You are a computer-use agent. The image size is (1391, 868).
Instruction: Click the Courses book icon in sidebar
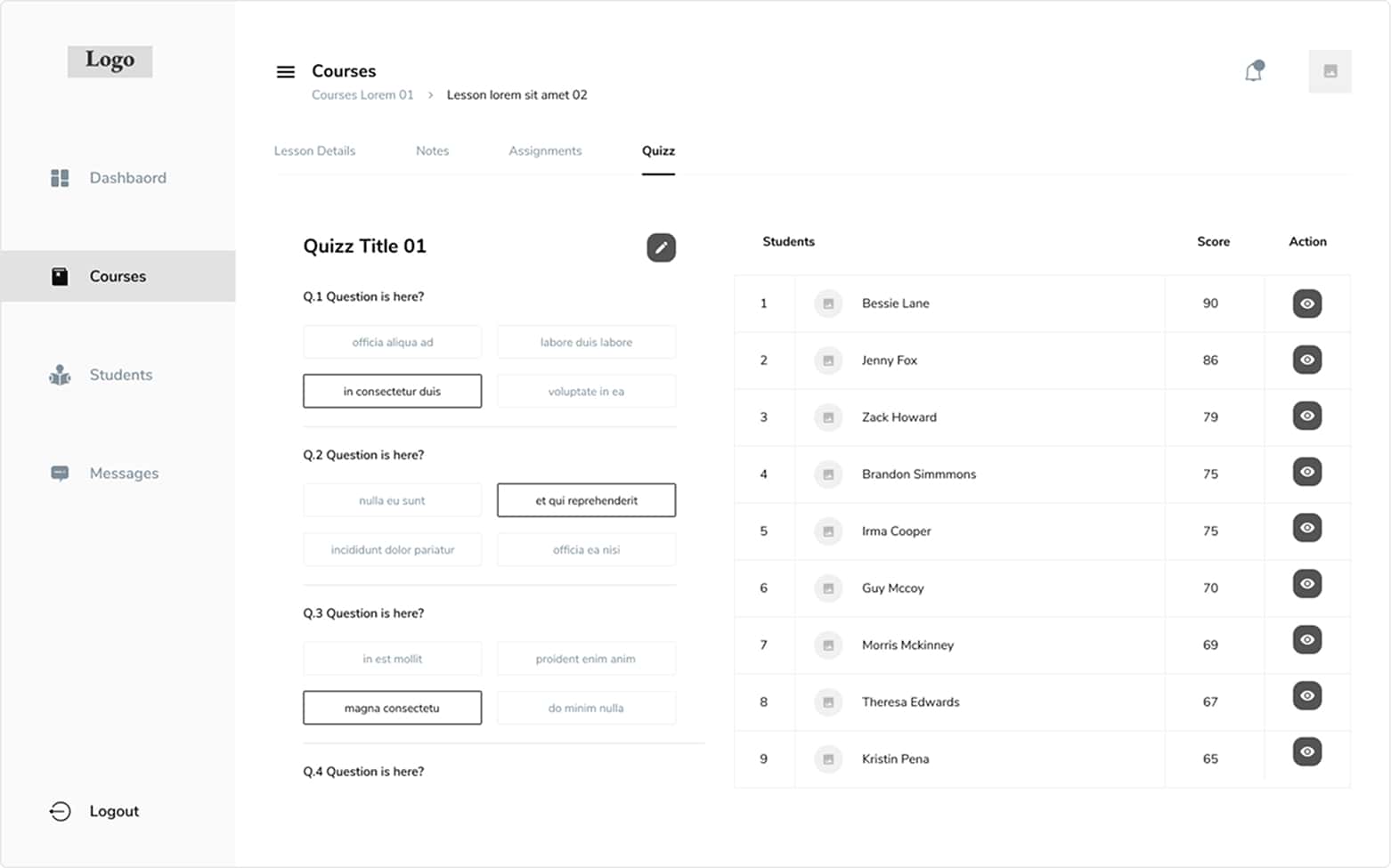coord(60,276)
